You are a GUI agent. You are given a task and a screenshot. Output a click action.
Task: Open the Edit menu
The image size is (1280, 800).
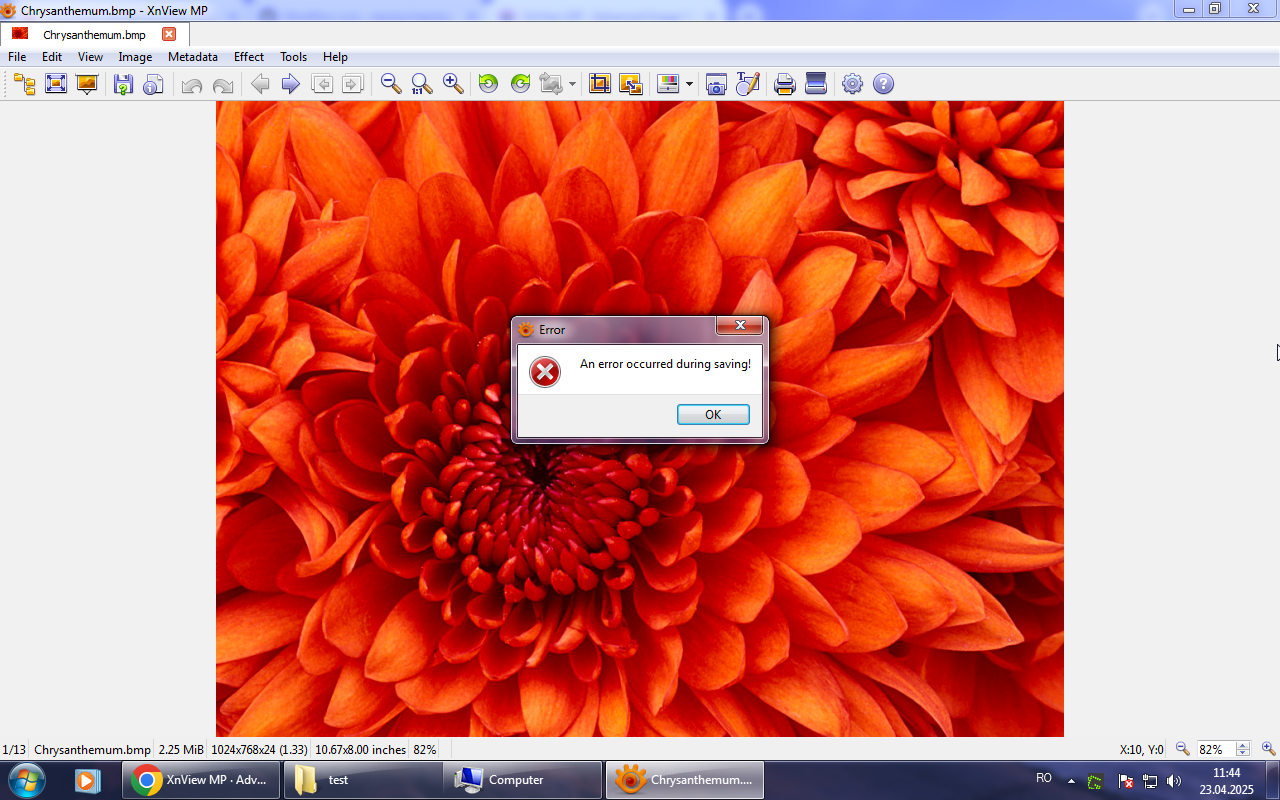tap(52, 57)
